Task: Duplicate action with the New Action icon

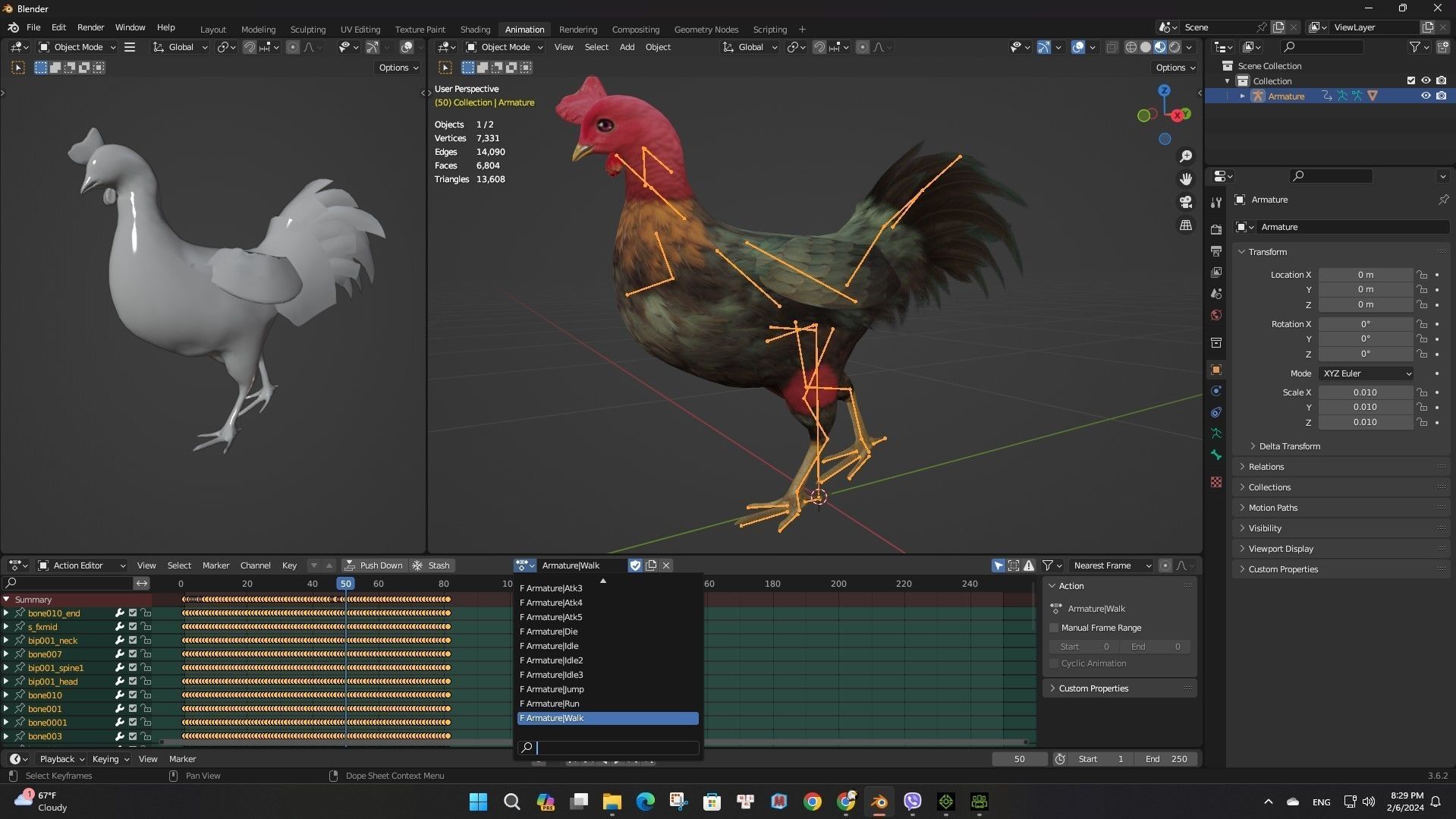Action: [x=651, y=565]
